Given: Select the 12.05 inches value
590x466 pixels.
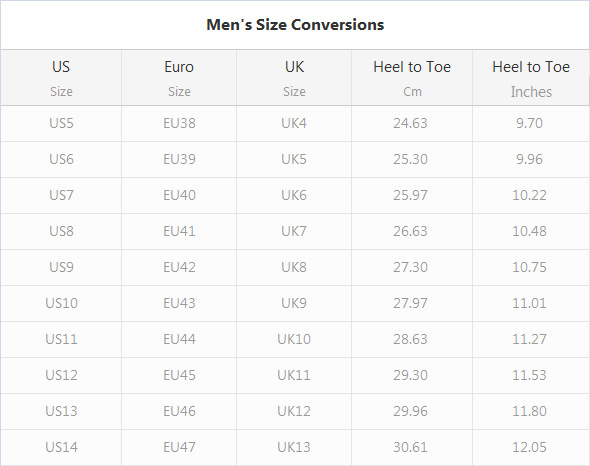Looking at the screenshot, I should 529,447.
